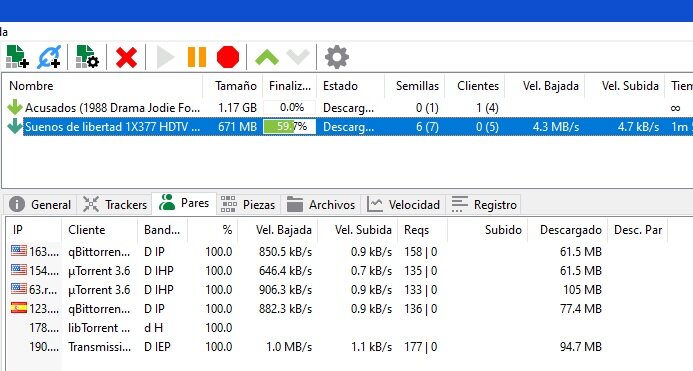
Task: Click the 6 (7) seeds value
Action: [x=427, y=127]
